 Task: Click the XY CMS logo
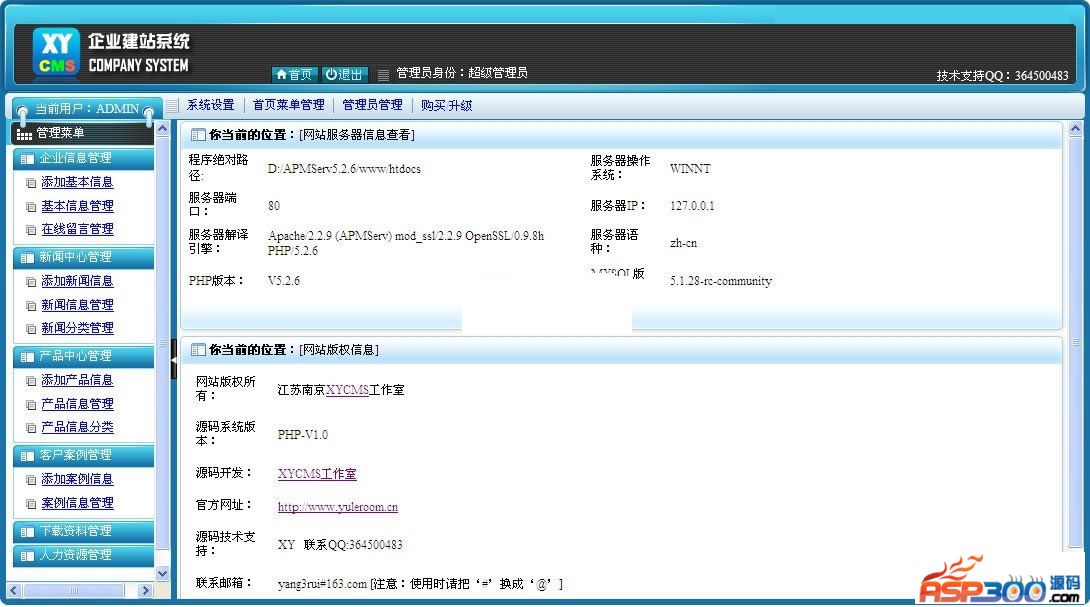pyautogui.click(x=56, y=52)
